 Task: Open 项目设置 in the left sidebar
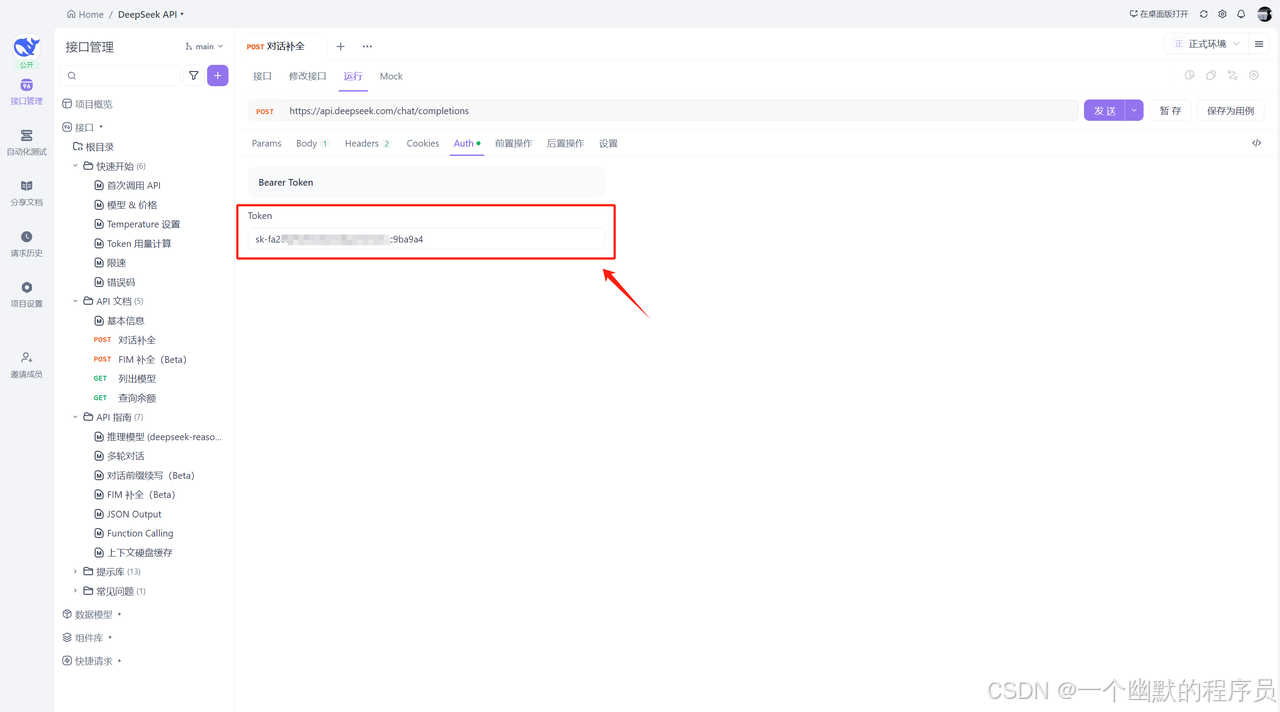tap(27, 294)
